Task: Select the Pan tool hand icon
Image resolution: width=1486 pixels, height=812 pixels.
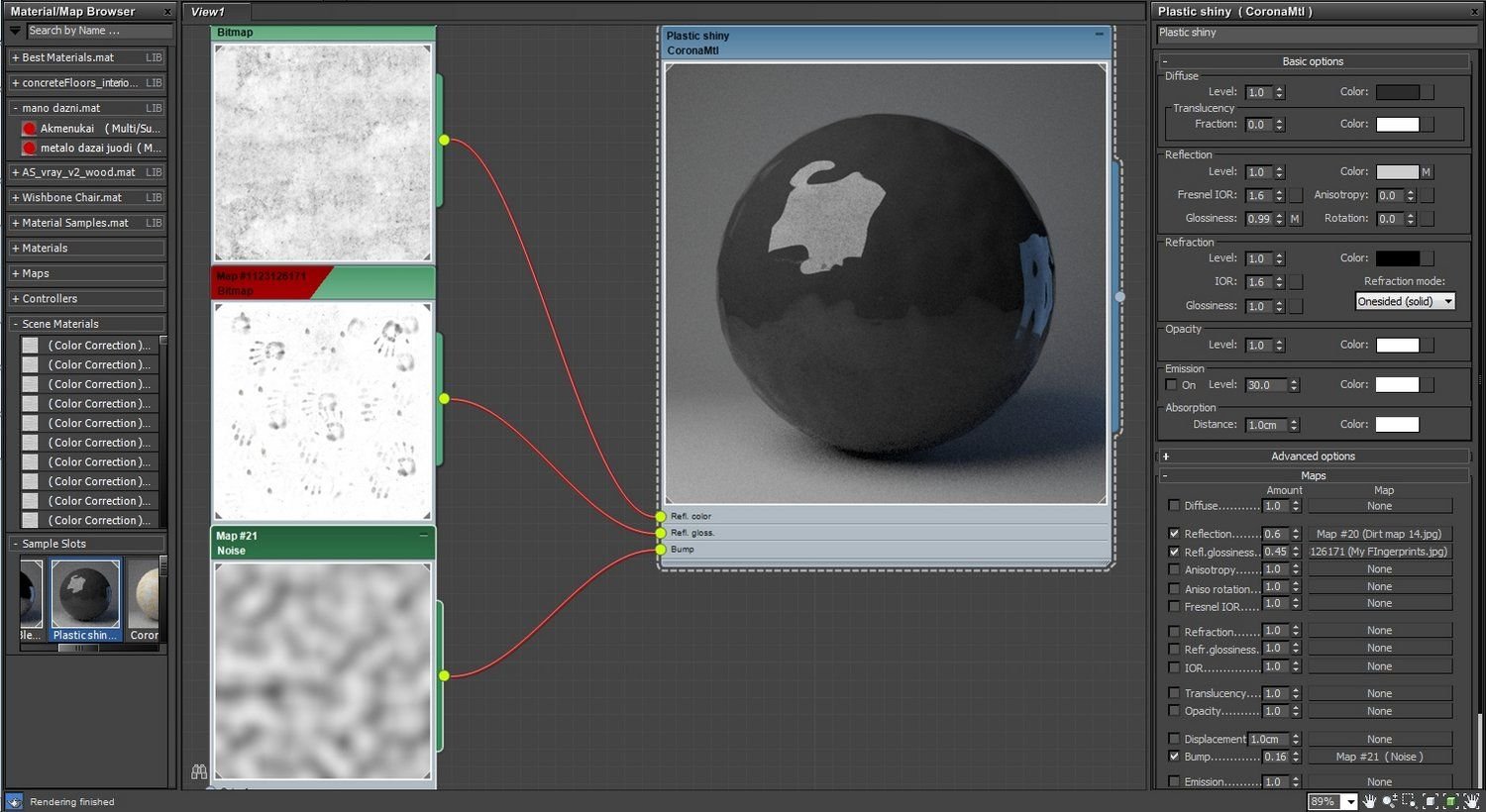Action: pos(1369,801)
